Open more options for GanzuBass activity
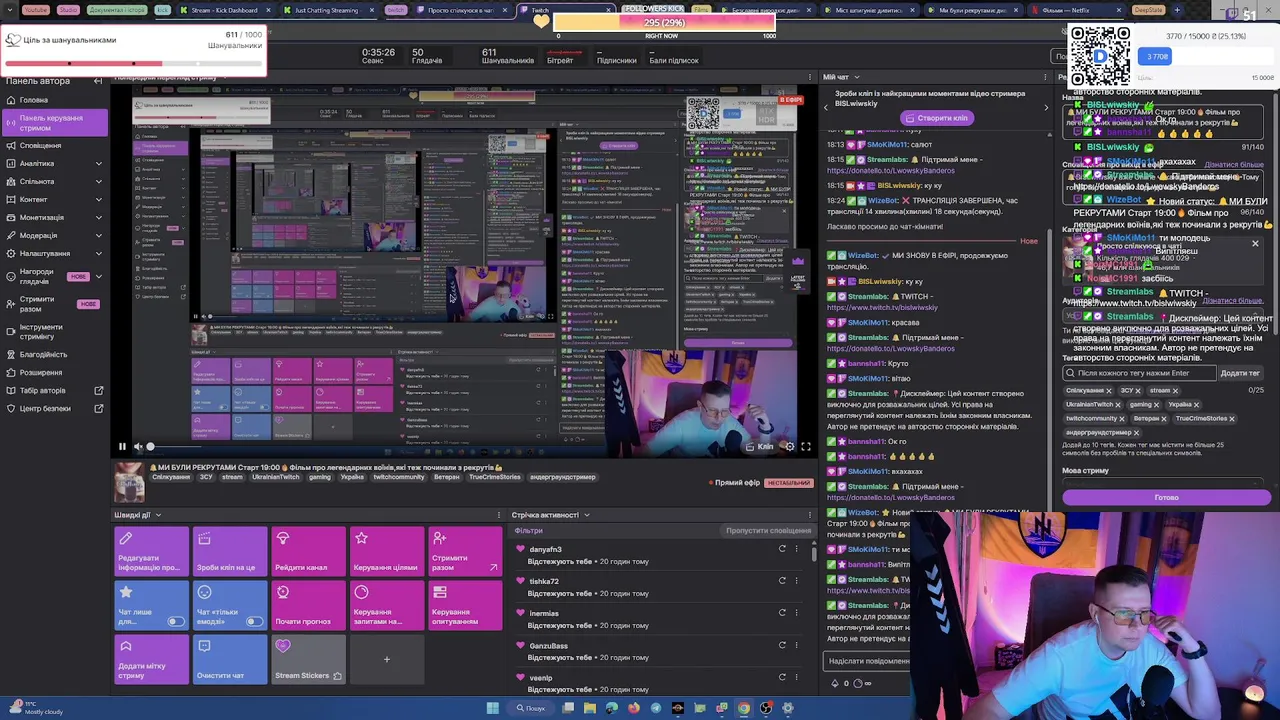Viewport: 1280px width, 720px height. click(797, 645)
